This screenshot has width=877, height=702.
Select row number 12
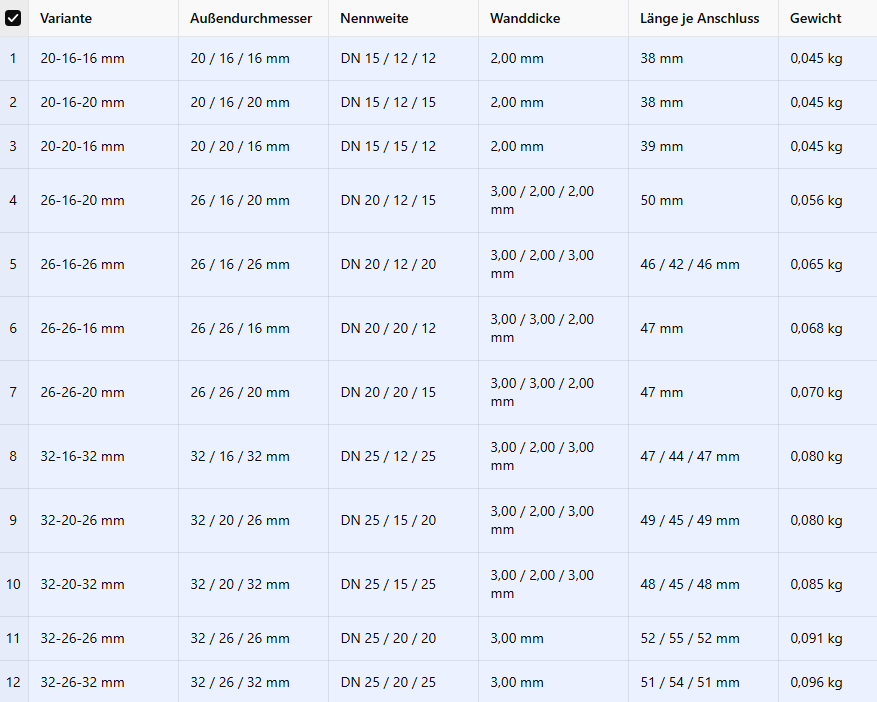pos(13,682)
